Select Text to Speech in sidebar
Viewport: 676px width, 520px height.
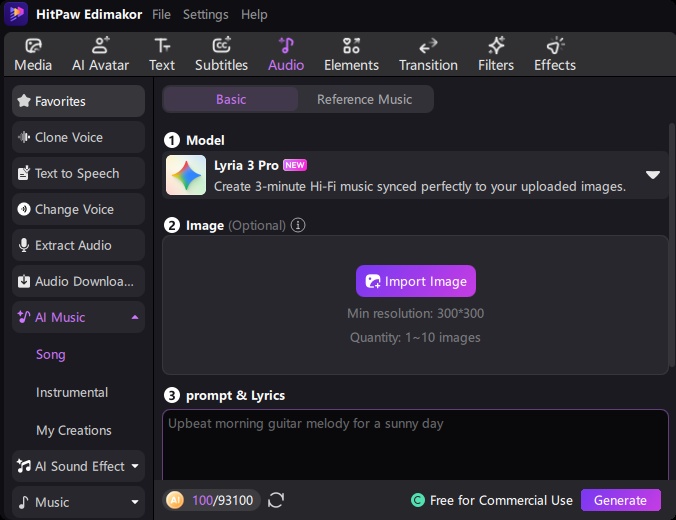[x=78, y=173]
